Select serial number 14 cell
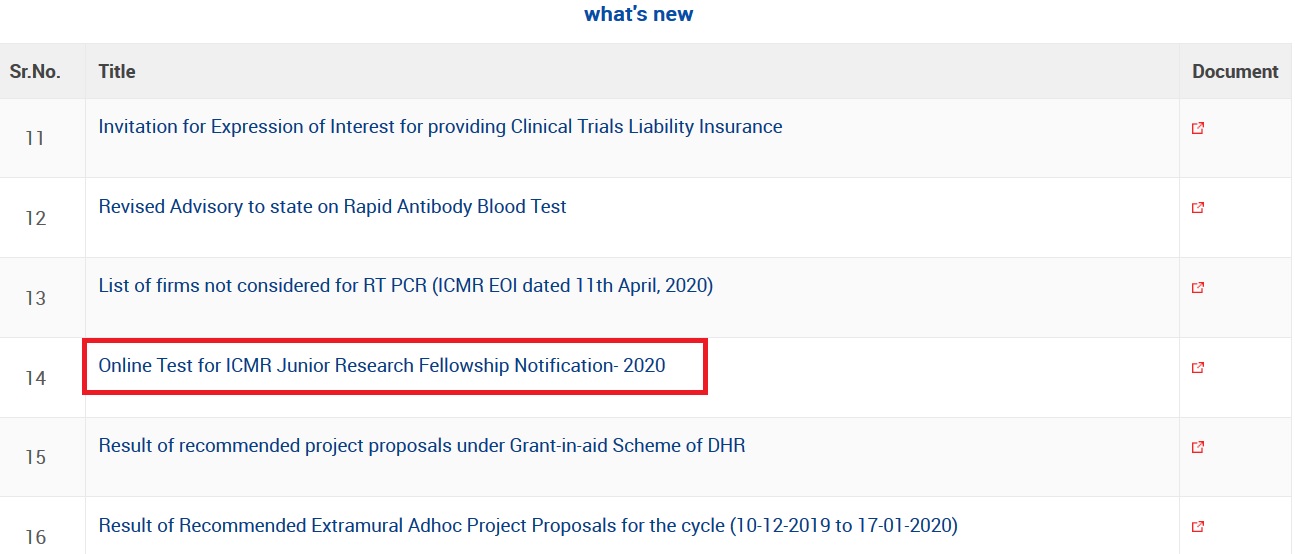Screen dimensions: 1295x554 point(35,378)
